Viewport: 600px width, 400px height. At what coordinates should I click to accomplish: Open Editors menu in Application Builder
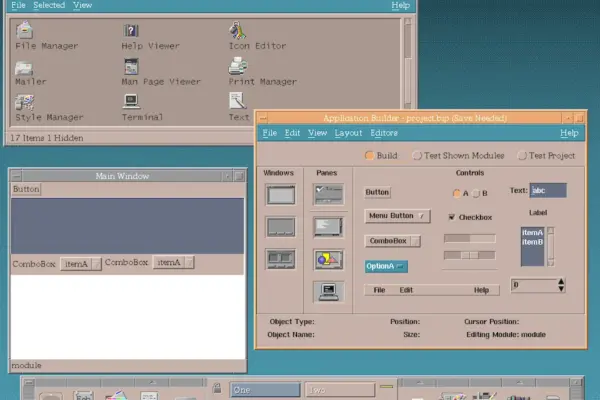[x=384, y=133]
